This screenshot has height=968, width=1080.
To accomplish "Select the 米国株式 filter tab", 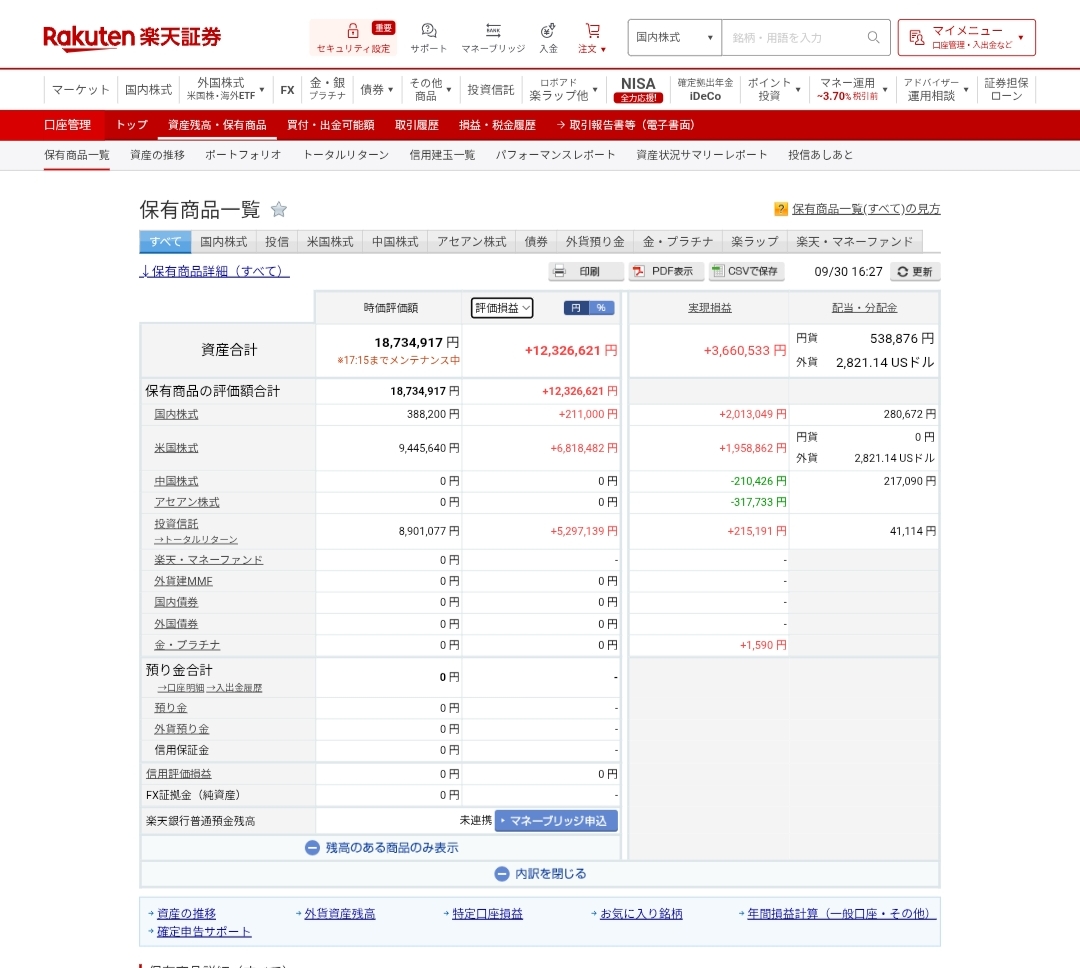I will tap(330, 242).
